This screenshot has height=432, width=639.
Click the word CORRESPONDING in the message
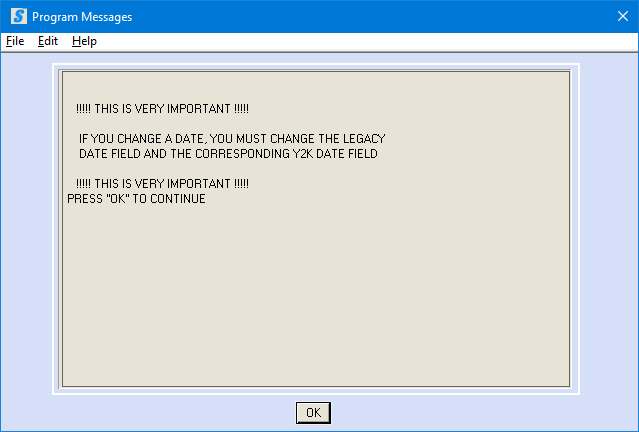click(x=242, y=154)
